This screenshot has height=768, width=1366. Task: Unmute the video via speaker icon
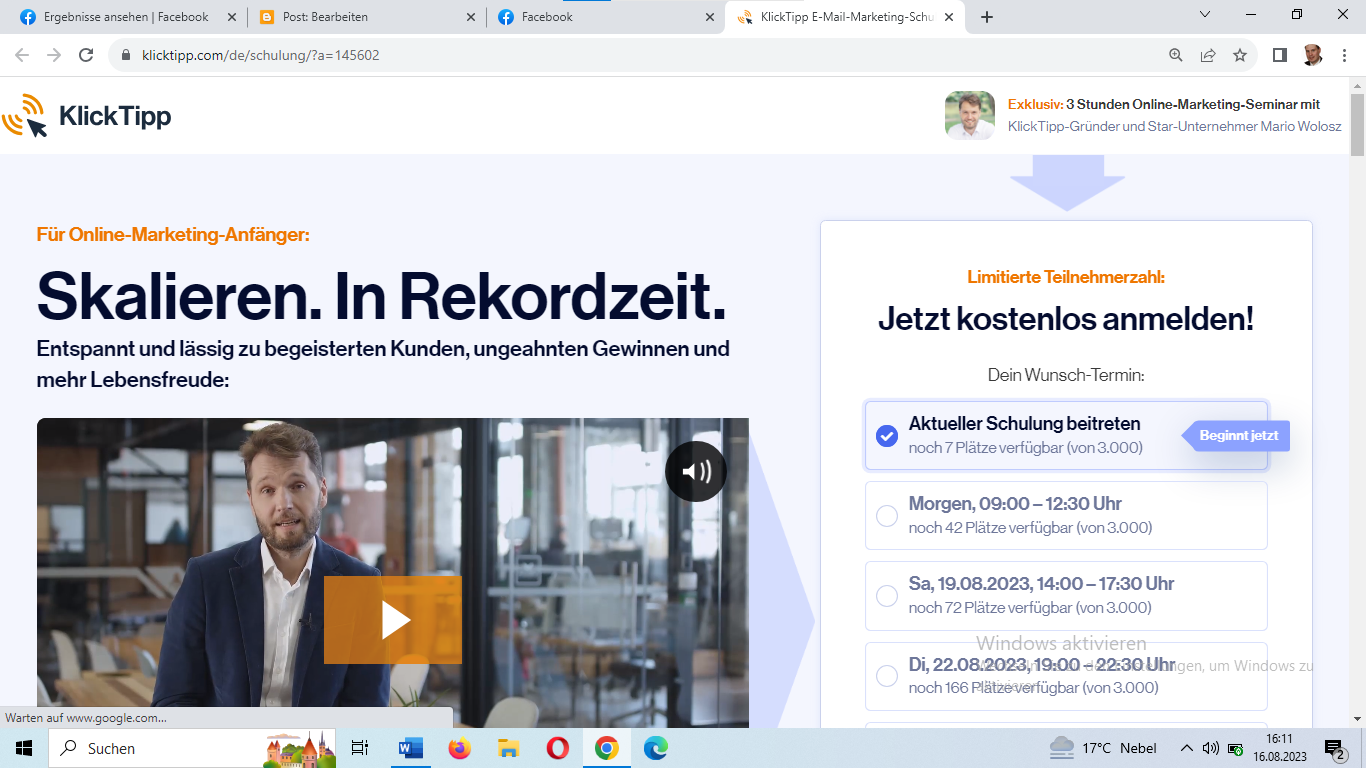696,471
